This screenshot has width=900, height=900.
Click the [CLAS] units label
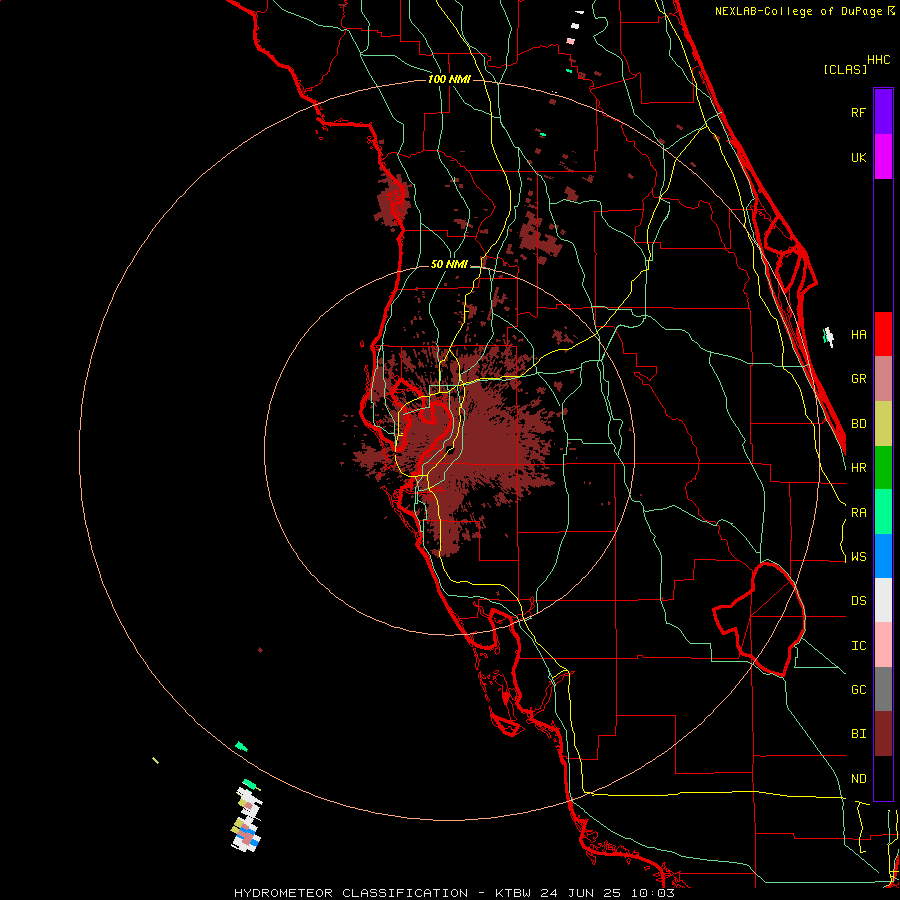(x=845, y=69)
